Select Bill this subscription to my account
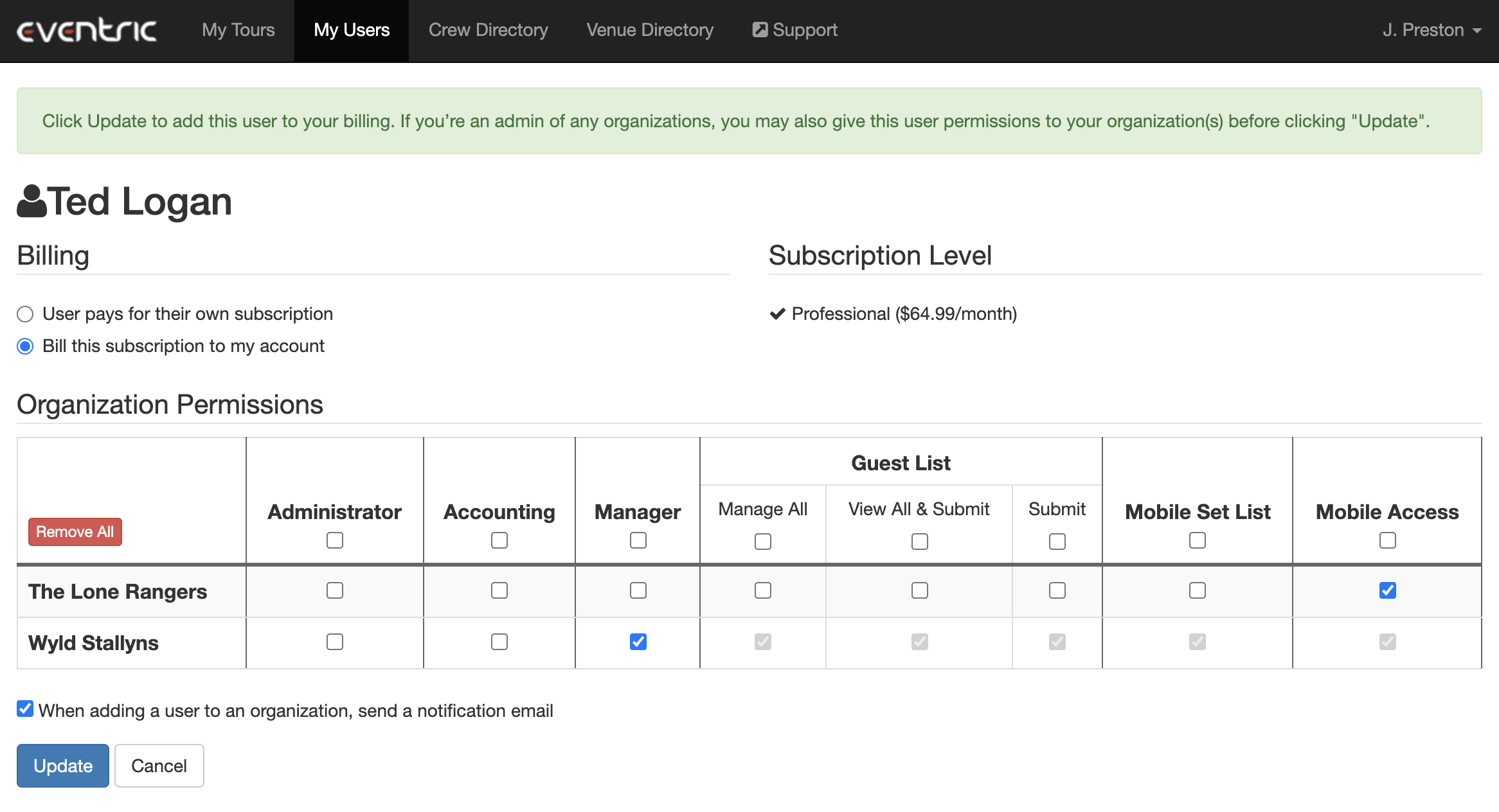This screenshot has width=1499, height=812. pos(25,346)
